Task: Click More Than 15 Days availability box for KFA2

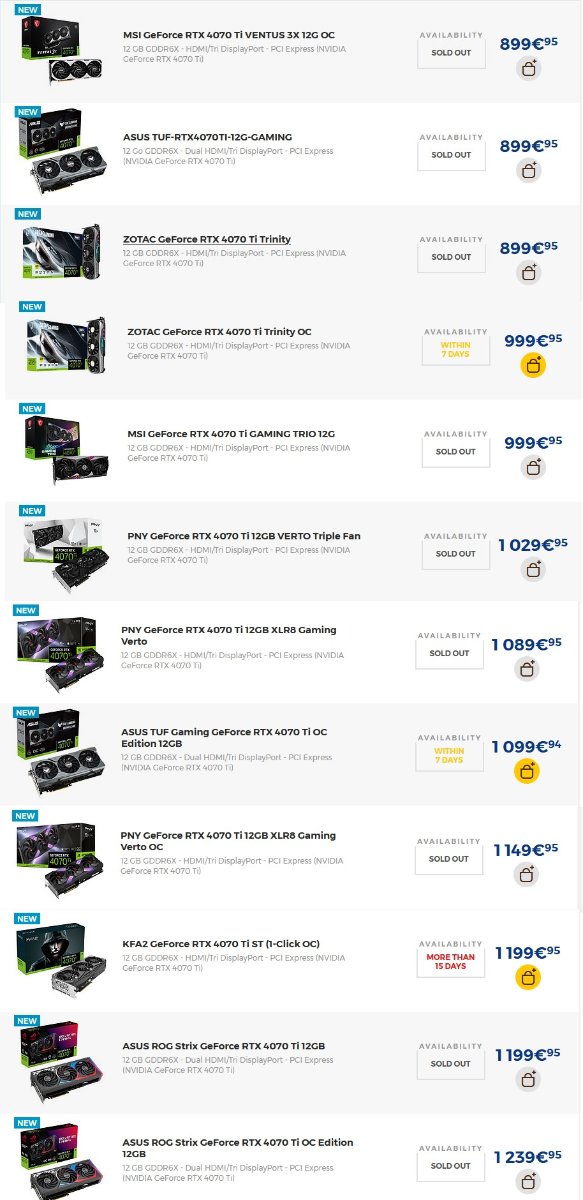Action: tap(450, 961)
